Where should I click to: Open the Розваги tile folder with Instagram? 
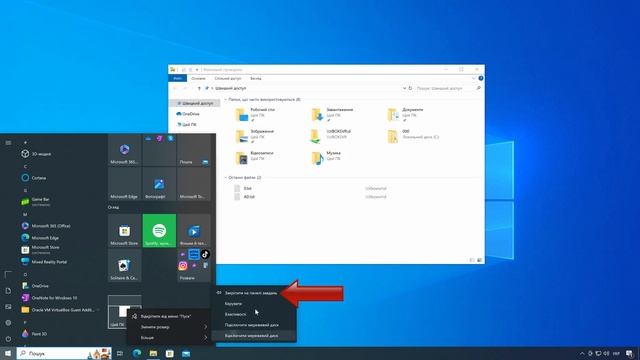[x=194, y=266]
